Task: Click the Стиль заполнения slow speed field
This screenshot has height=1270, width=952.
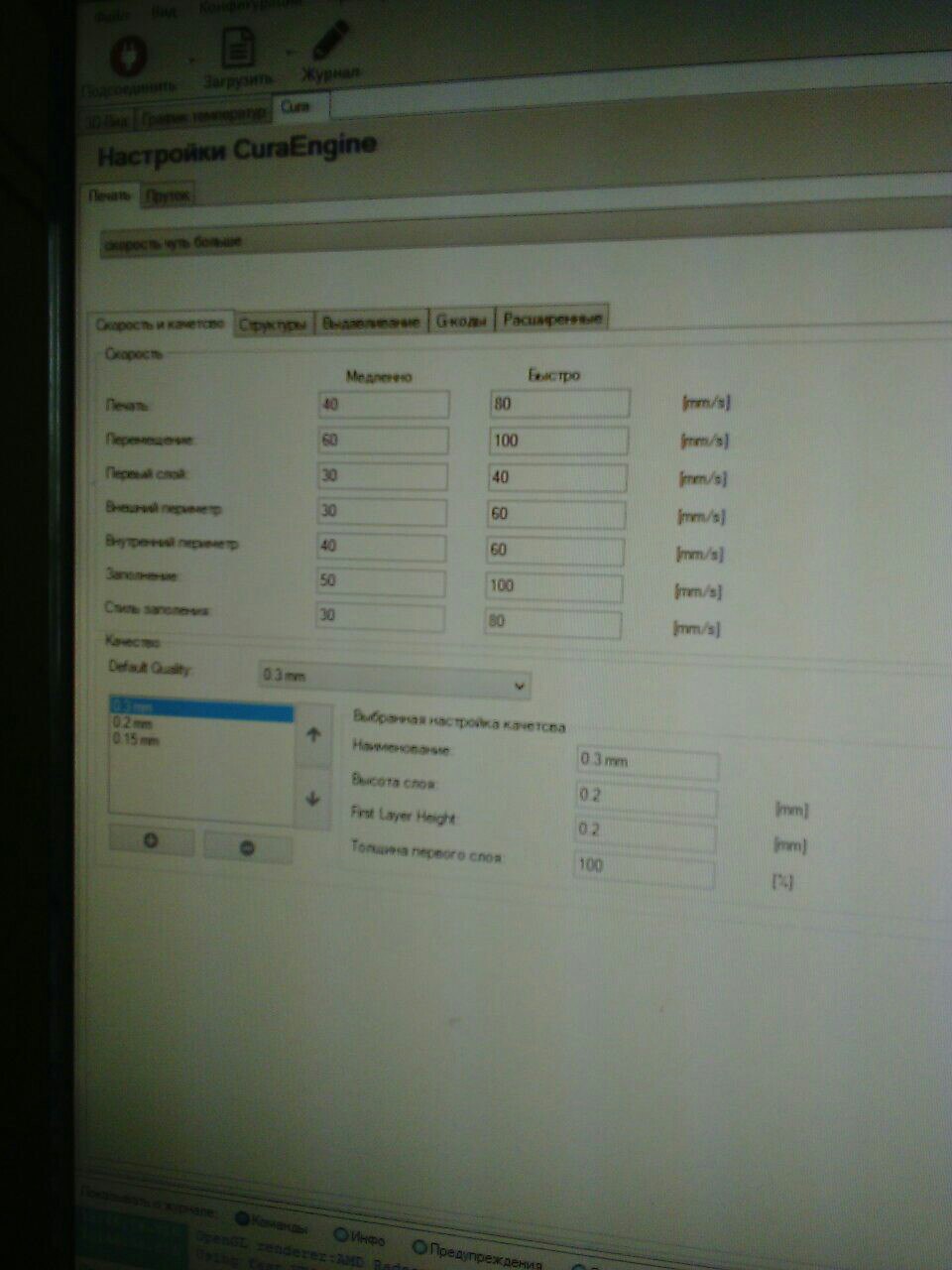Action: 380,616
